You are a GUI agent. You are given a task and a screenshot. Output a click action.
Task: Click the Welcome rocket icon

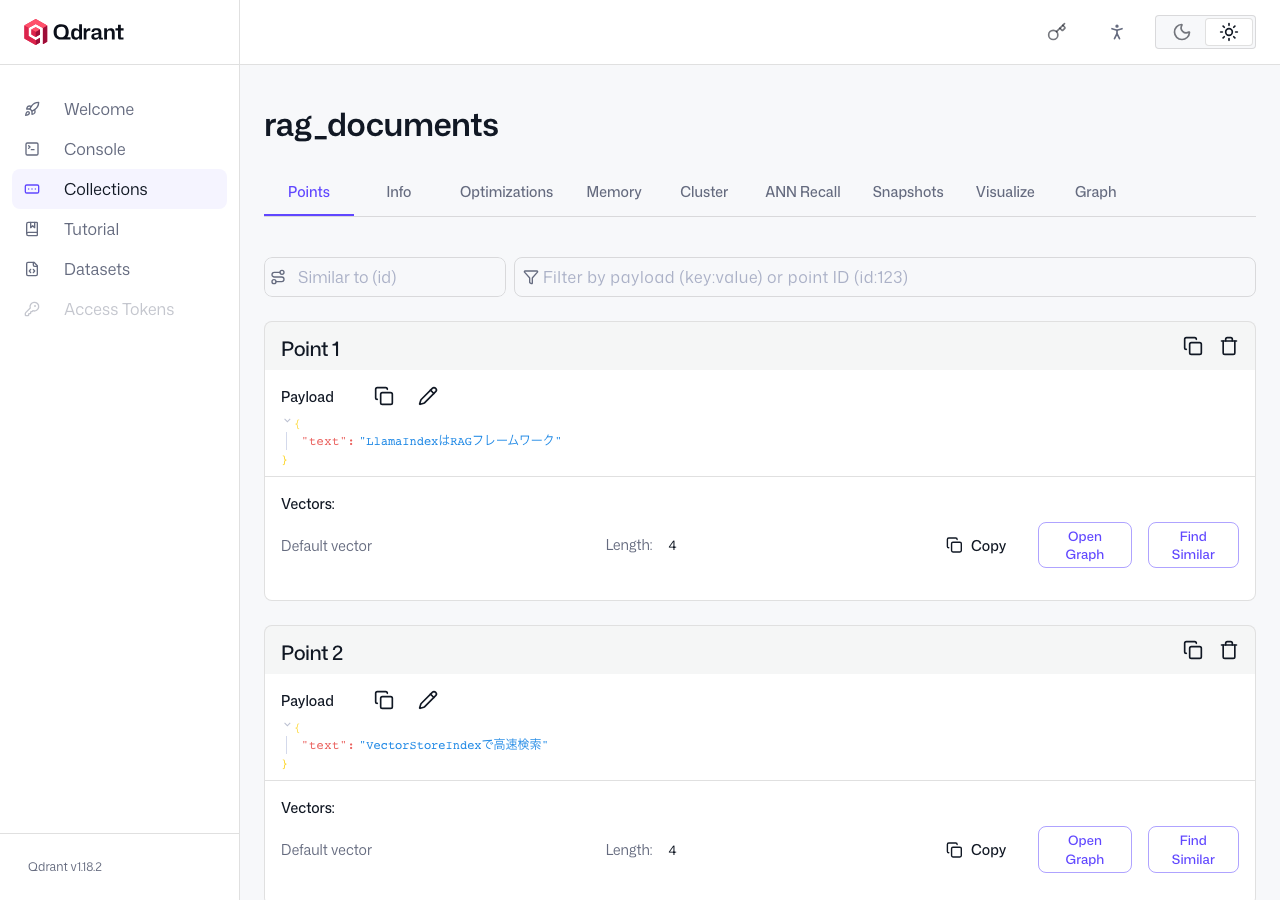pyautogui.click(x=32, y=109)
